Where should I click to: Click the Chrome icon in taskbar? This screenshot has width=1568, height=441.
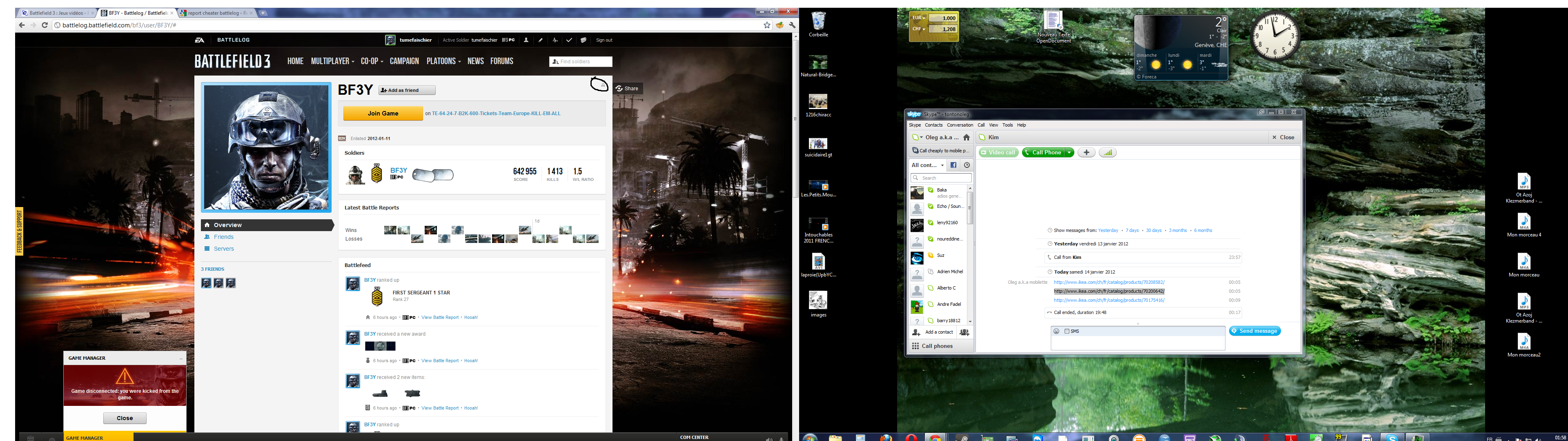pos(934,437)
